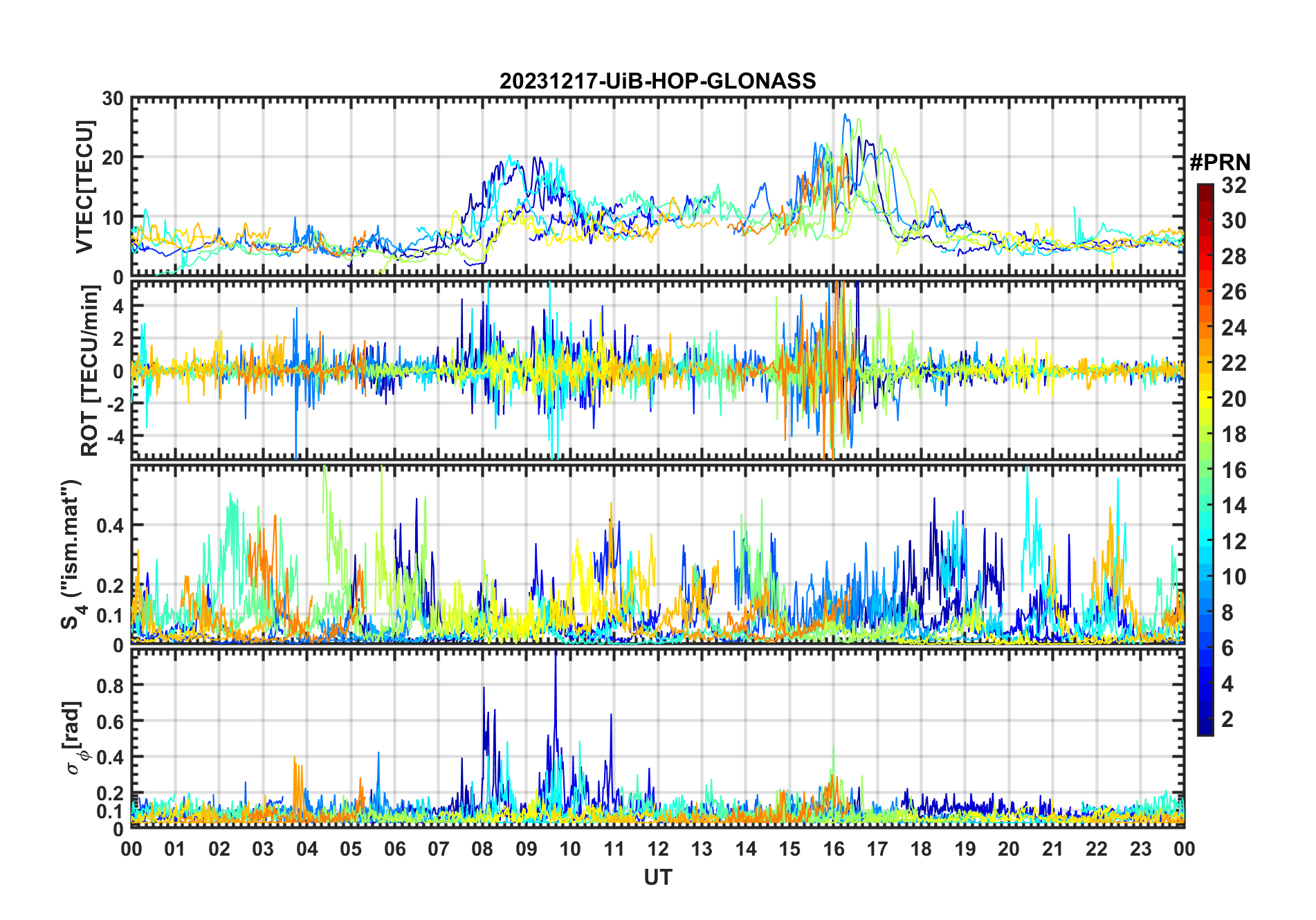Click colorbar tick label 18
This screenshot has height=920, width=1316.
coord(1234,434)
